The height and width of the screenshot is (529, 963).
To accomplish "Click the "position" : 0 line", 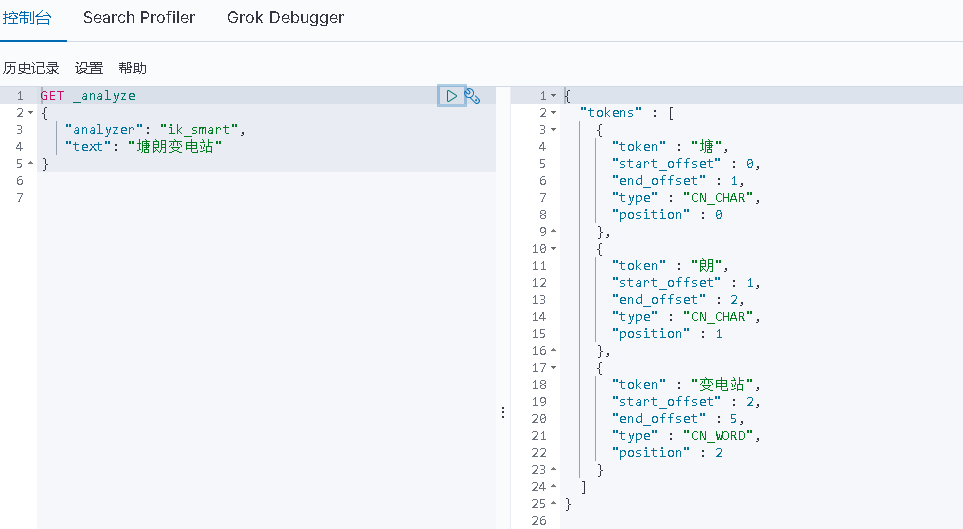I will pyautogui.click(x=667, y=214).
